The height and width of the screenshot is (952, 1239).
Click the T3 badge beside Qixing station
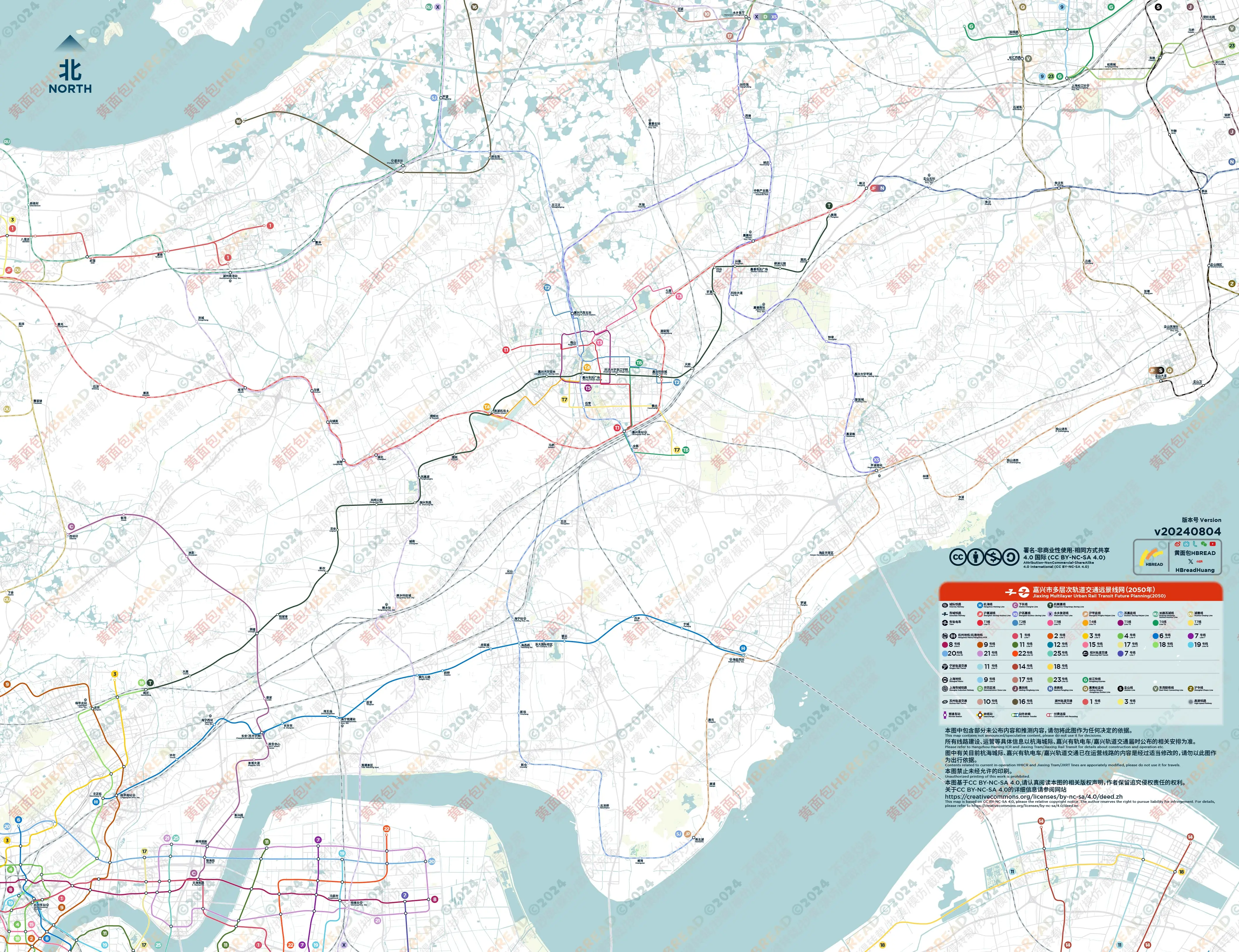point(679,296)
